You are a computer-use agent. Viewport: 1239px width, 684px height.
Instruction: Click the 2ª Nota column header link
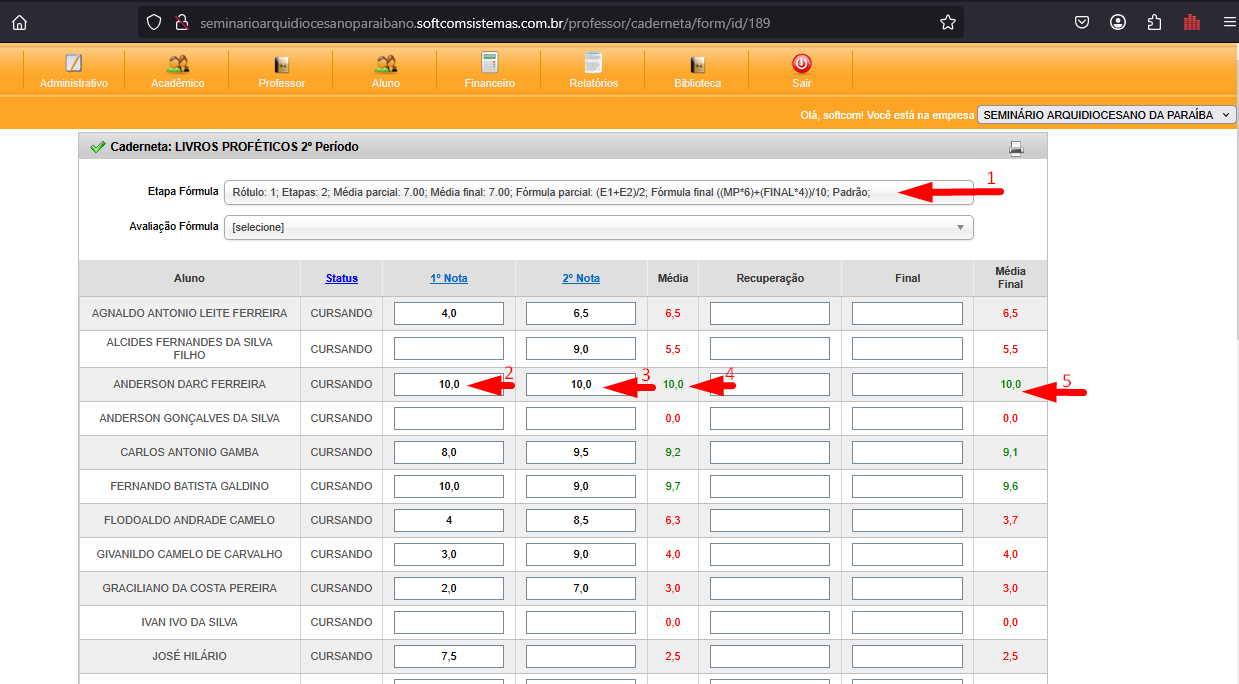point(581,278)
